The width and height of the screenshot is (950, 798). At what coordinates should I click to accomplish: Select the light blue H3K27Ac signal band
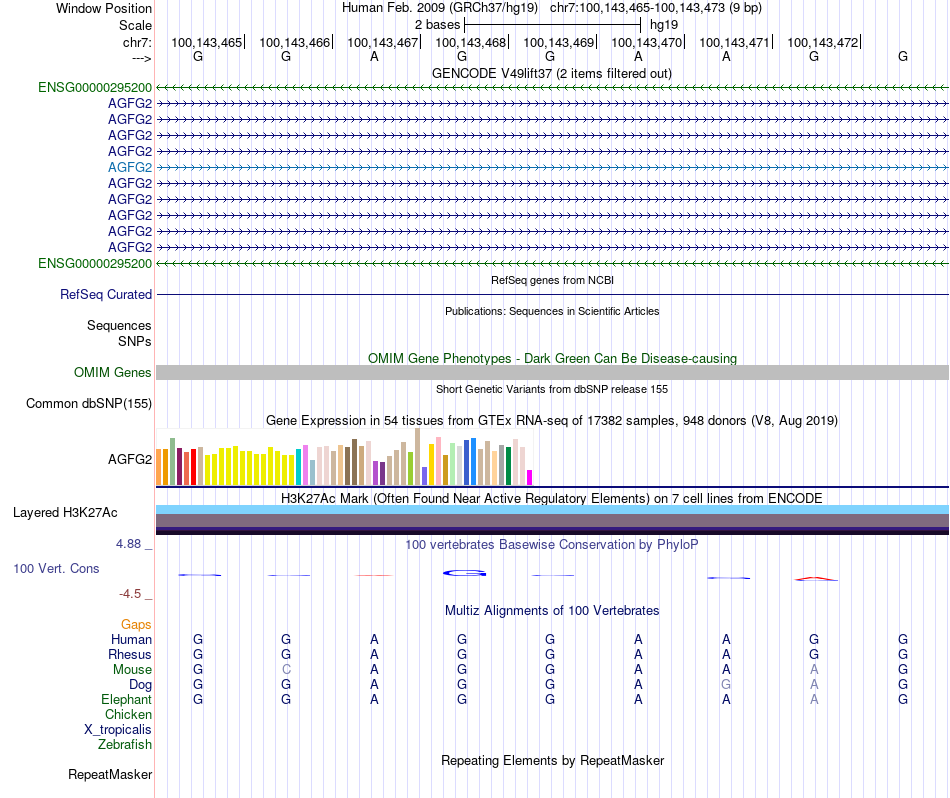point(552,510)
